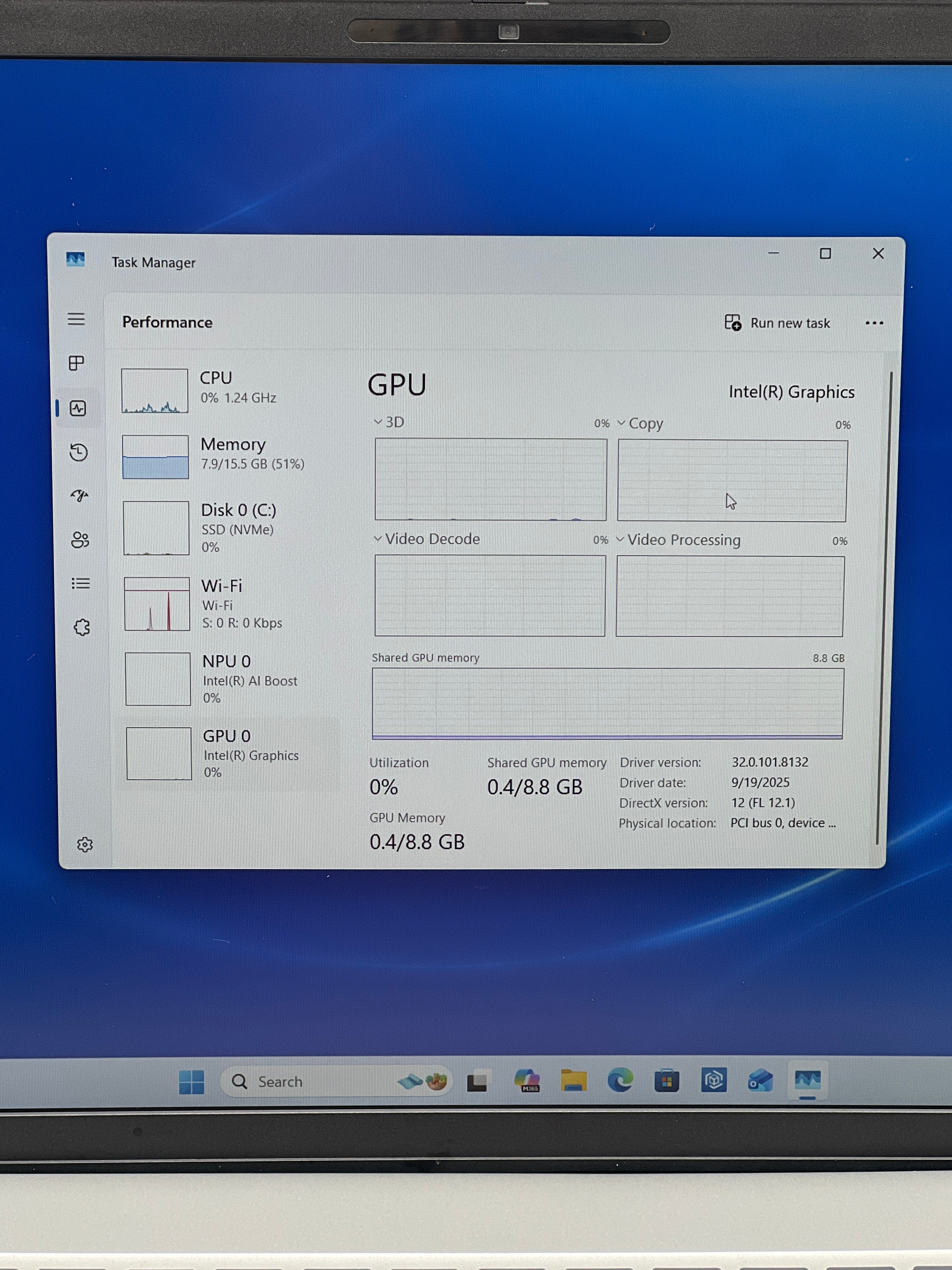Launch Microsoft Edge from taskbar

coord(620,1080)
